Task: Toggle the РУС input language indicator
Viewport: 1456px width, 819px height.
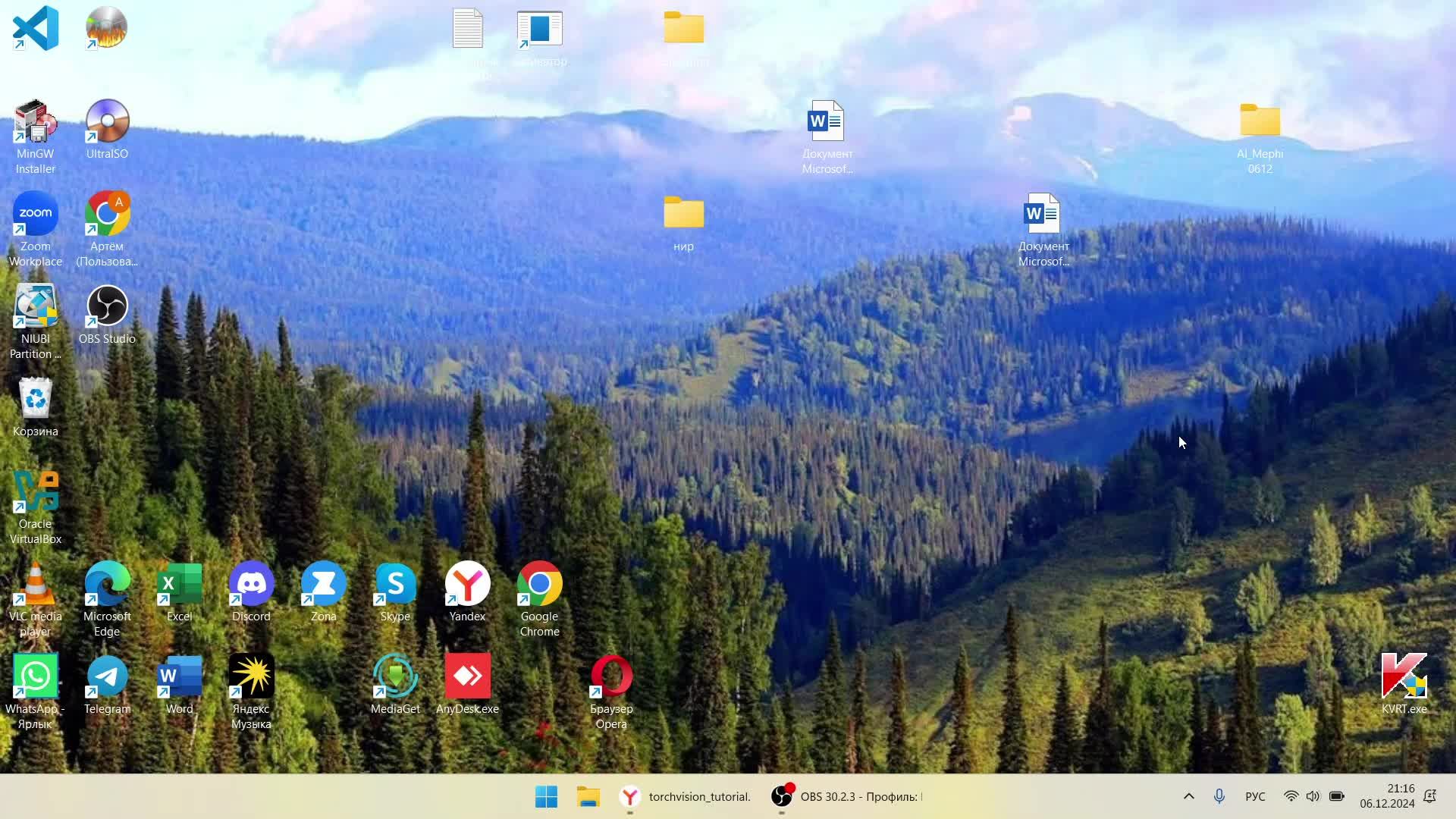Action: [x=1255, y=796]
